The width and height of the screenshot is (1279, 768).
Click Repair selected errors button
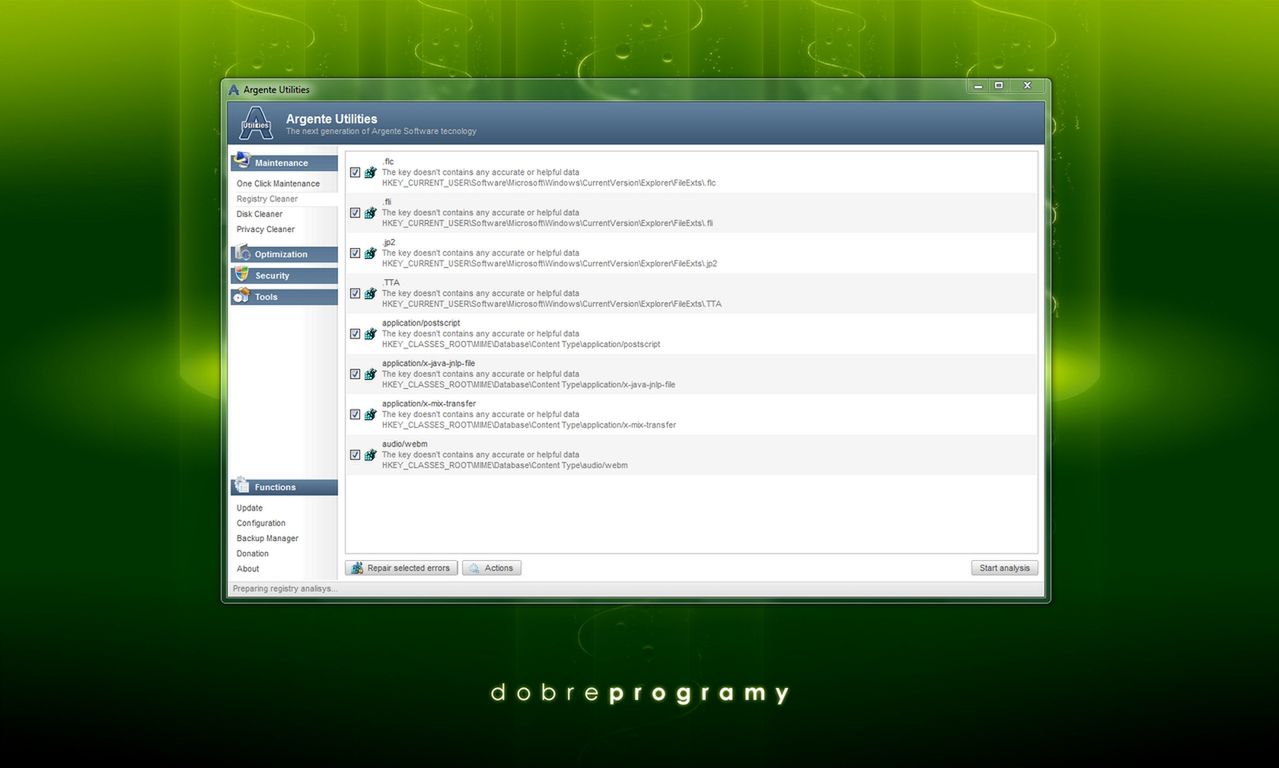[x=401, y=568]
